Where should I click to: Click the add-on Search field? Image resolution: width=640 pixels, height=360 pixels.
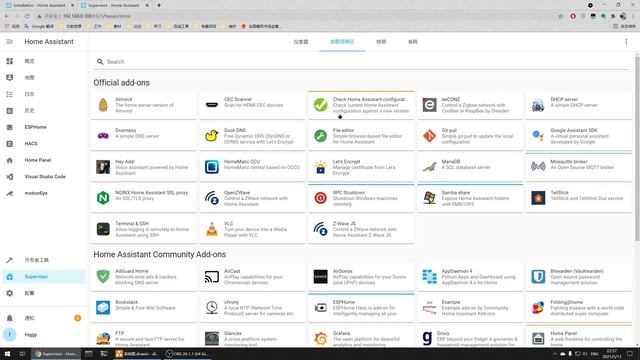pyautogui.click(x=361, y=62)
